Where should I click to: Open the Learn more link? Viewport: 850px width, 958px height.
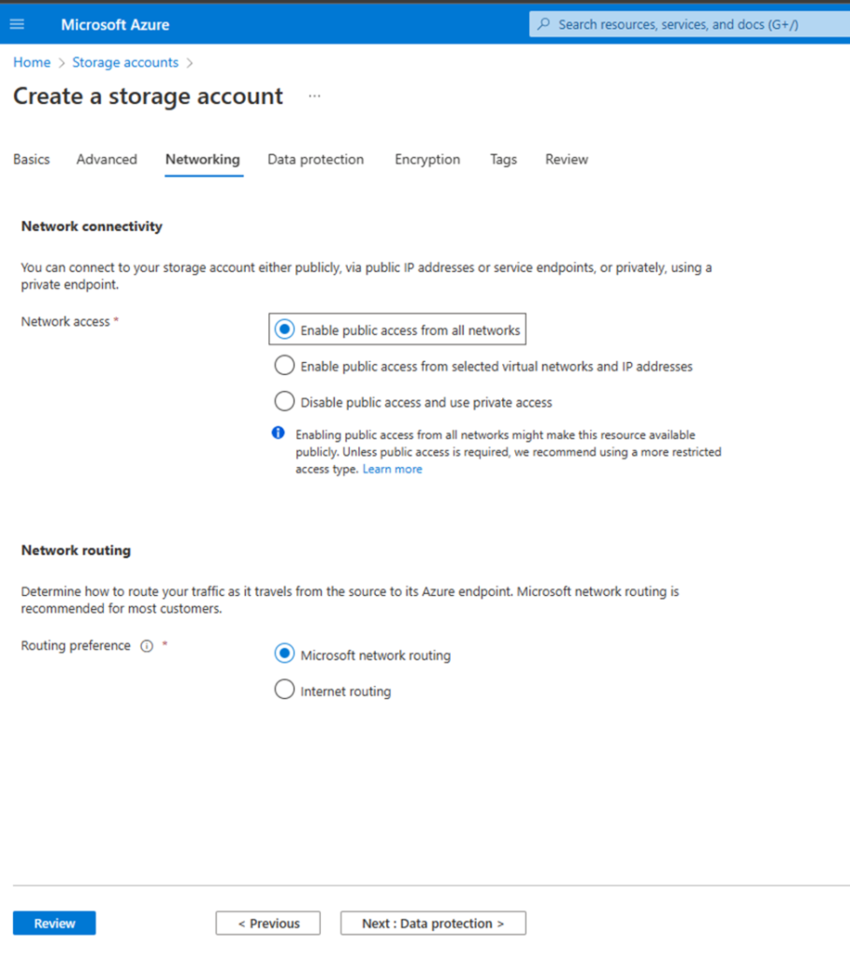(392, 469)
